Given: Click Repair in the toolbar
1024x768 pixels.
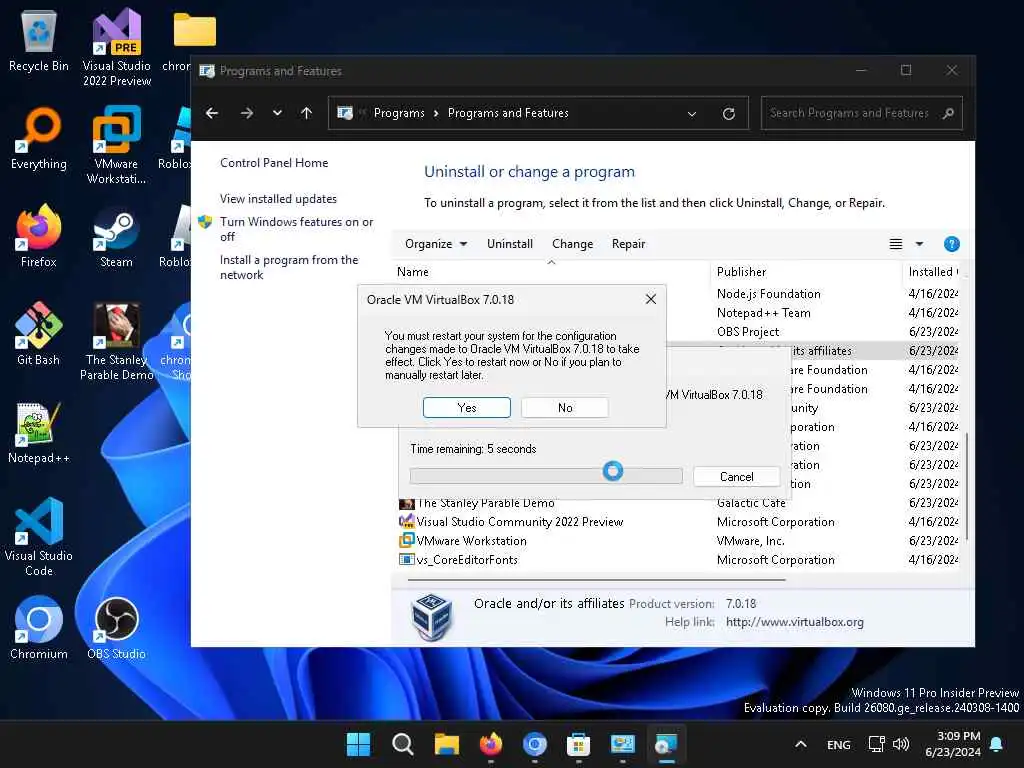Looking at the screenshot, I should (x=628, y=244).
